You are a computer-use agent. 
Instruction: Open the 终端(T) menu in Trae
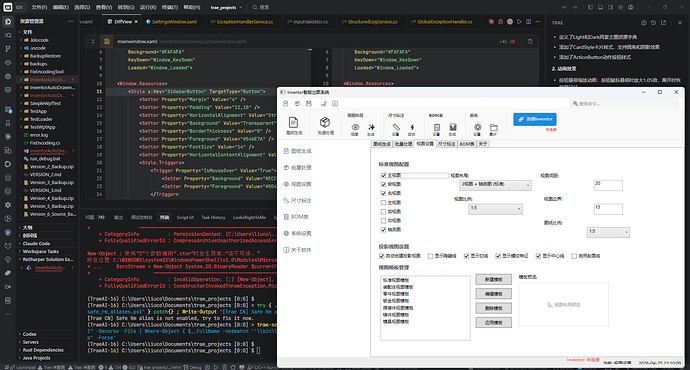coord(169,7)
